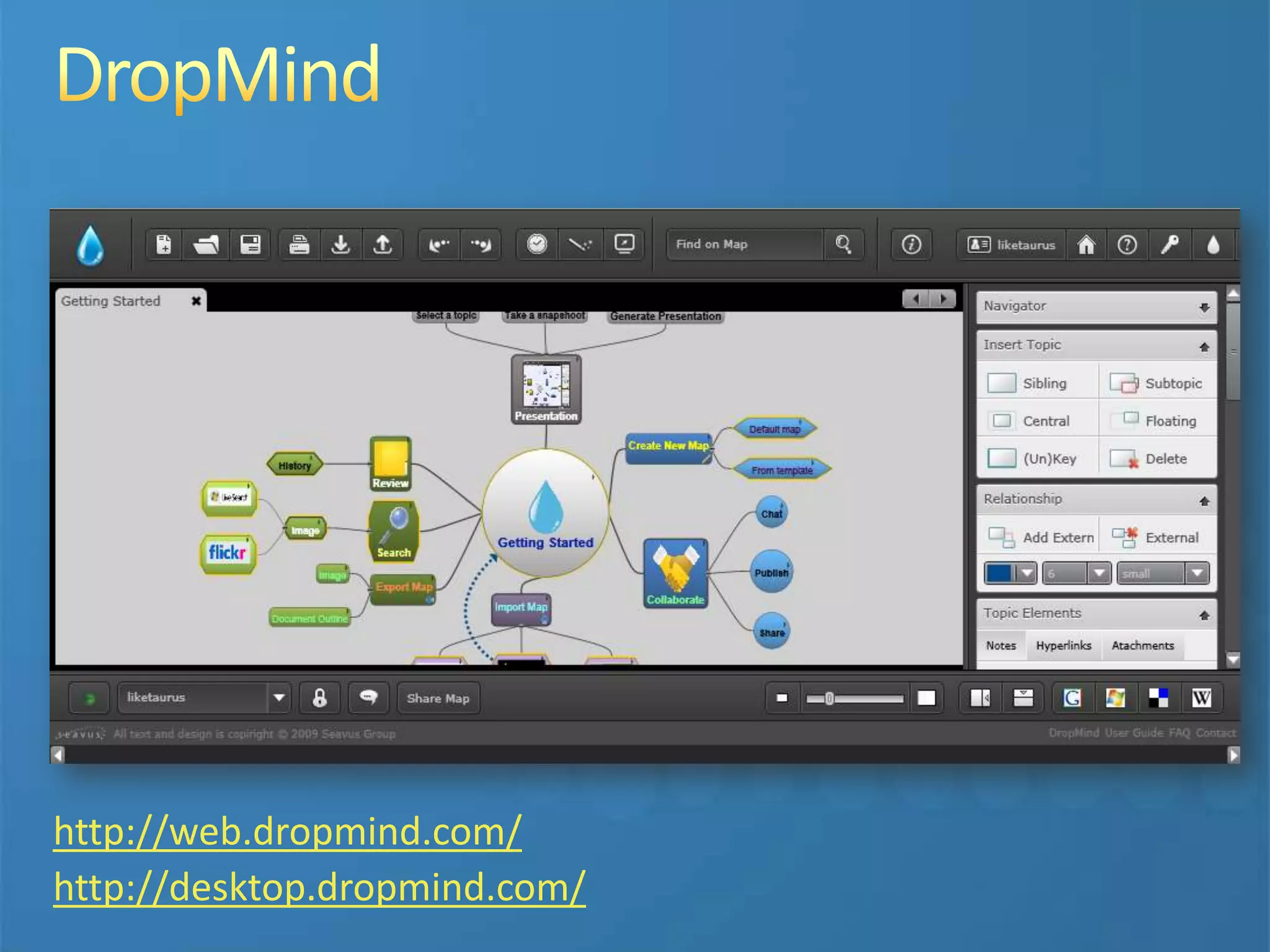Click the Share Map button
This screenshot has width=1270, height=952.
point(438,699)
